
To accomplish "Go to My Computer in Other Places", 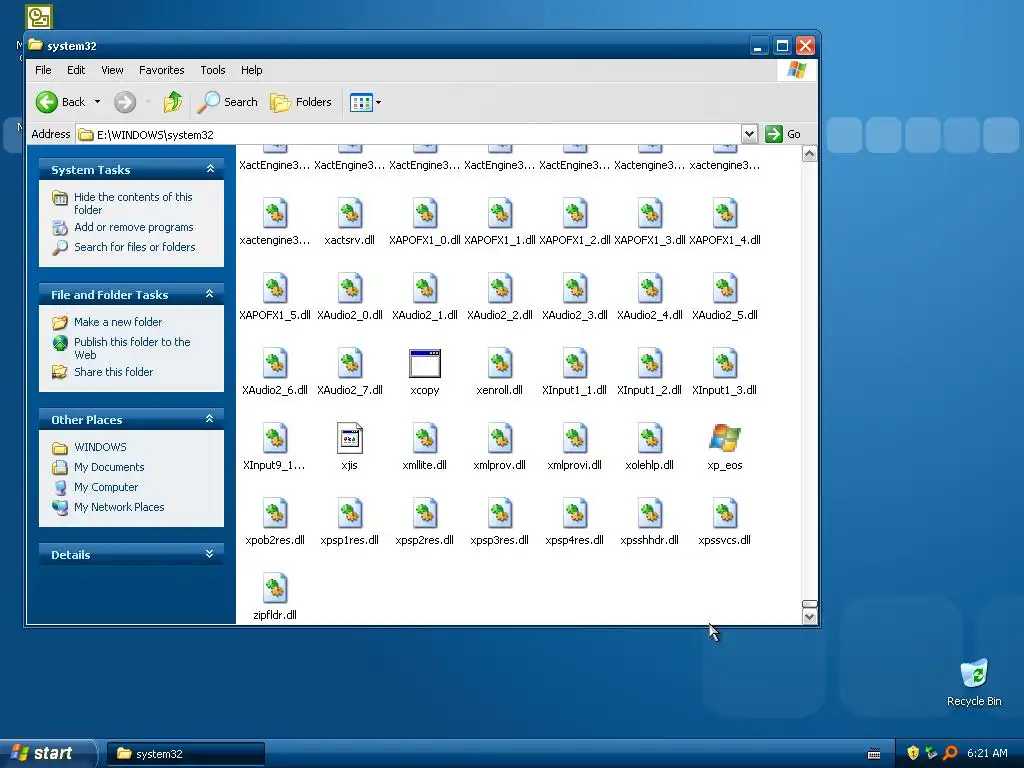I will [x=106, y=487].
